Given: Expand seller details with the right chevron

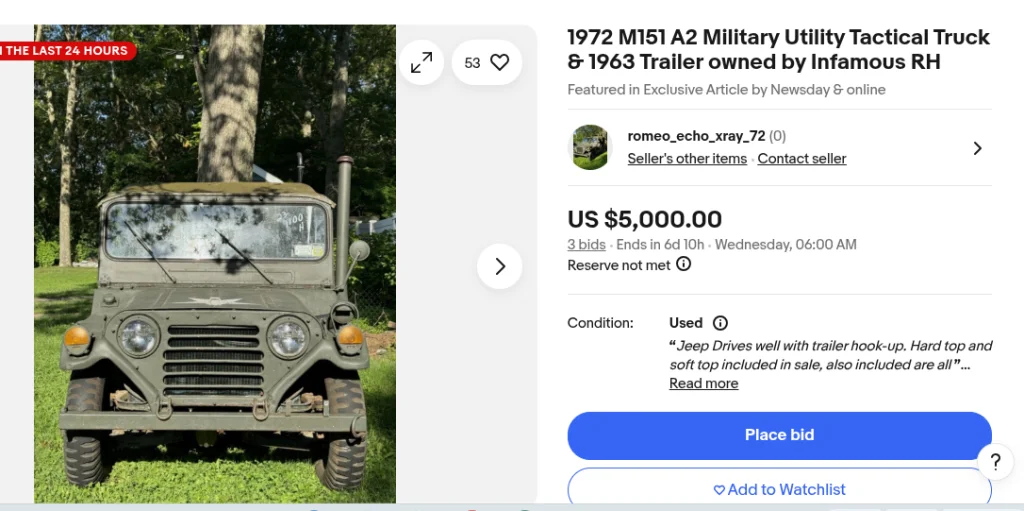Looking at the screenshot, I should [977, 148].
